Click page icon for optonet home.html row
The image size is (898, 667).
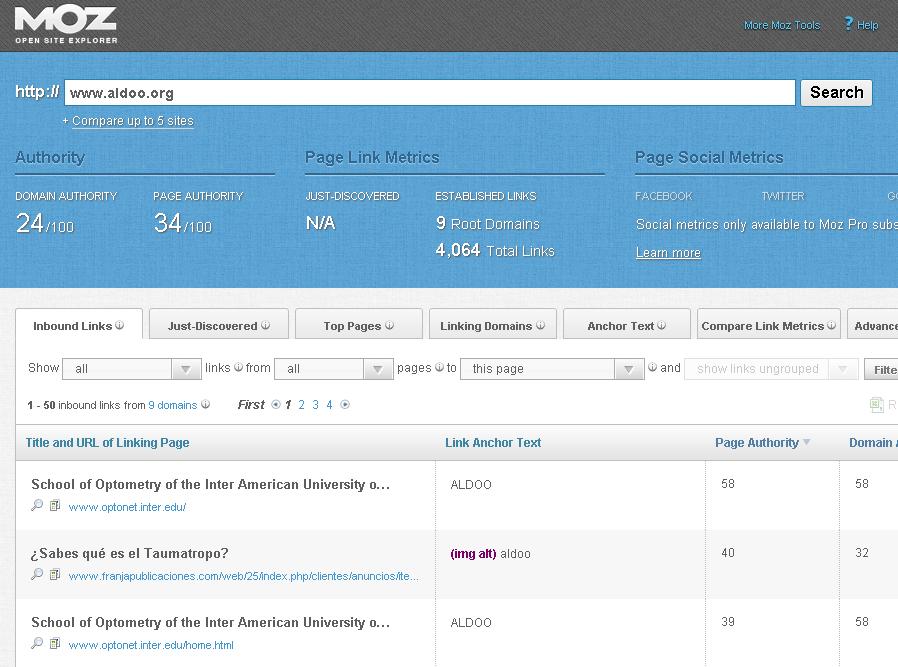(x=55, y=644)
